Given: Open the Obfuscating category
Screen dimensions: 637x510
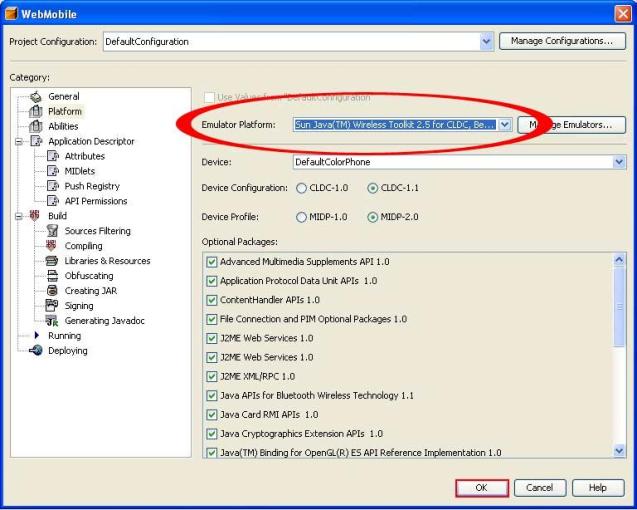Looking at the screenshot, I should [89, 276].
